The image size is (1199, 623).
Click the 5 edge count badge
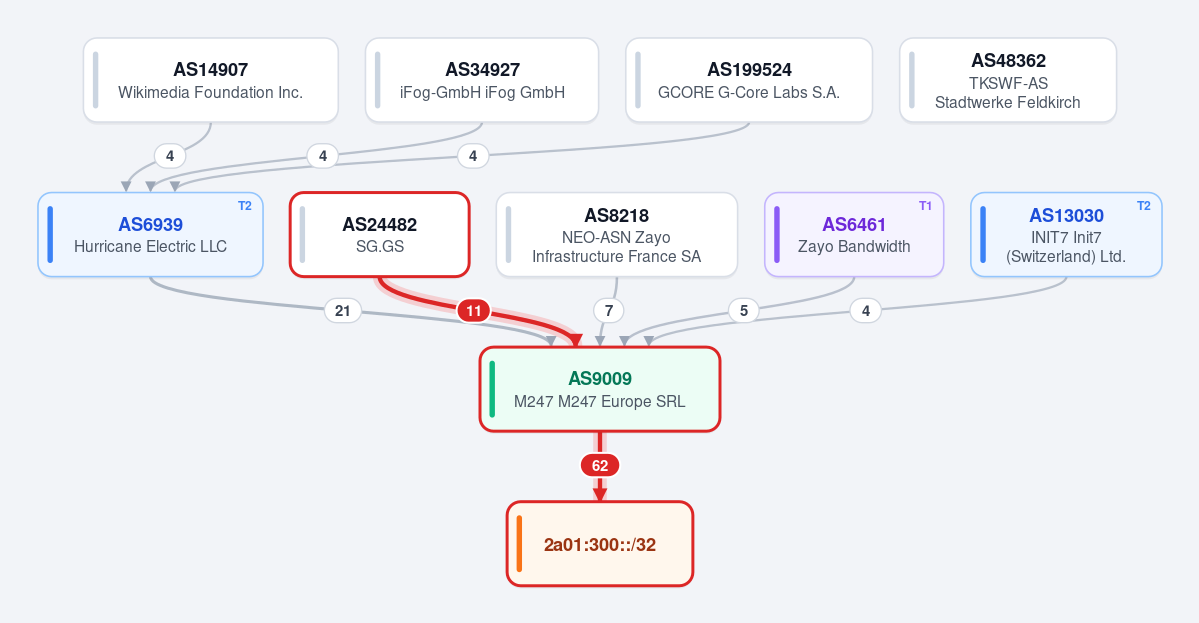pos(743,311)
